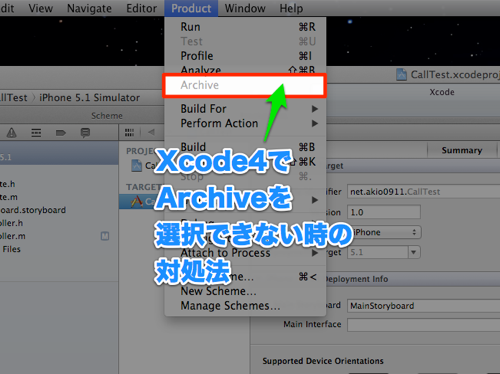Click the bundle identifier field net.akio0911.CallTest
This screenshot has width=500, height=374.
coord(423,192)
